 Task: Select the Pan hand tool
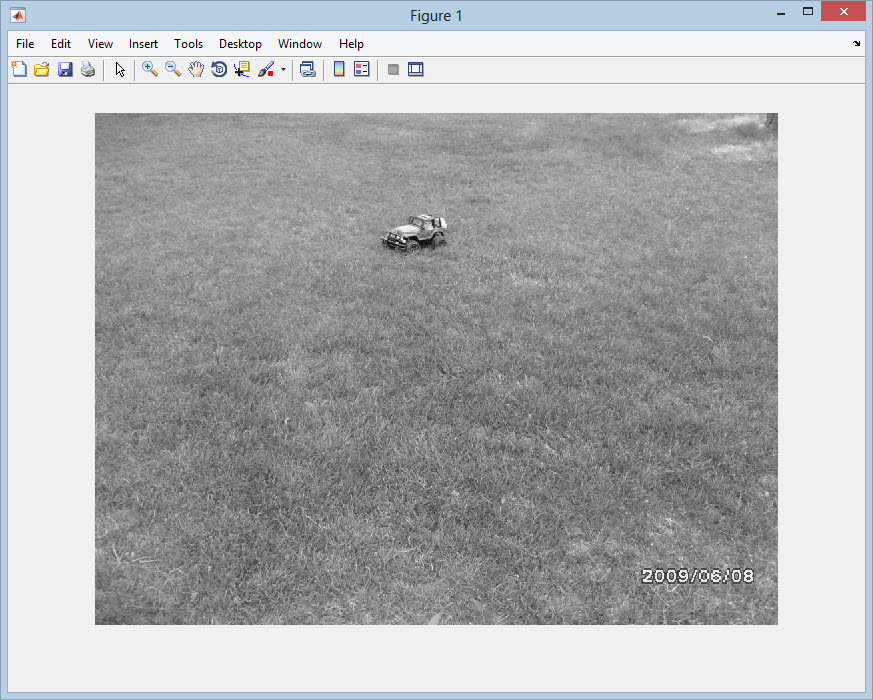click(x=196, y=69)
